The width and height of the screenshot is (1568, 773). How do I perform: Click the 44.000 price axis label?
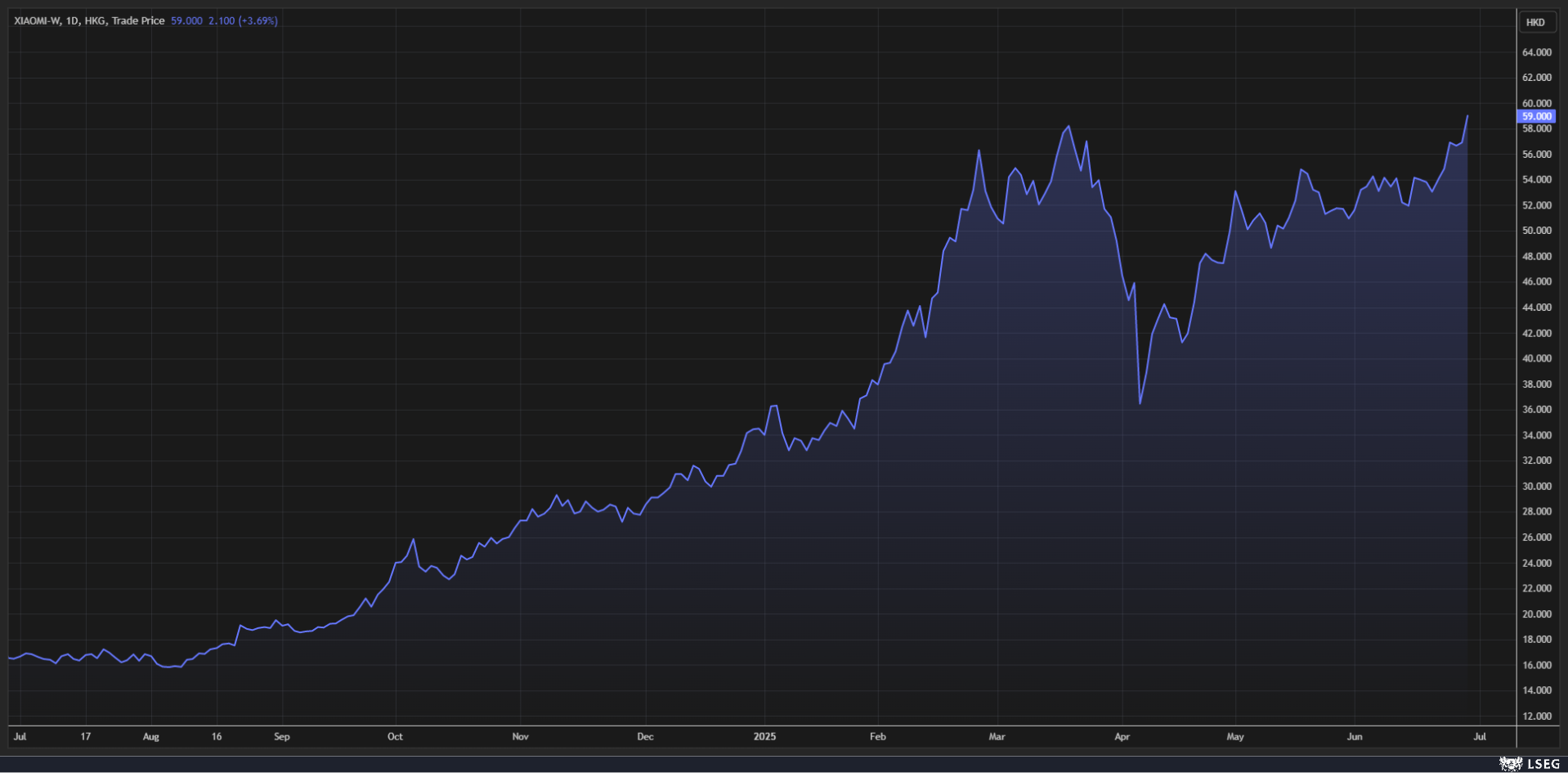point(1536,308)
